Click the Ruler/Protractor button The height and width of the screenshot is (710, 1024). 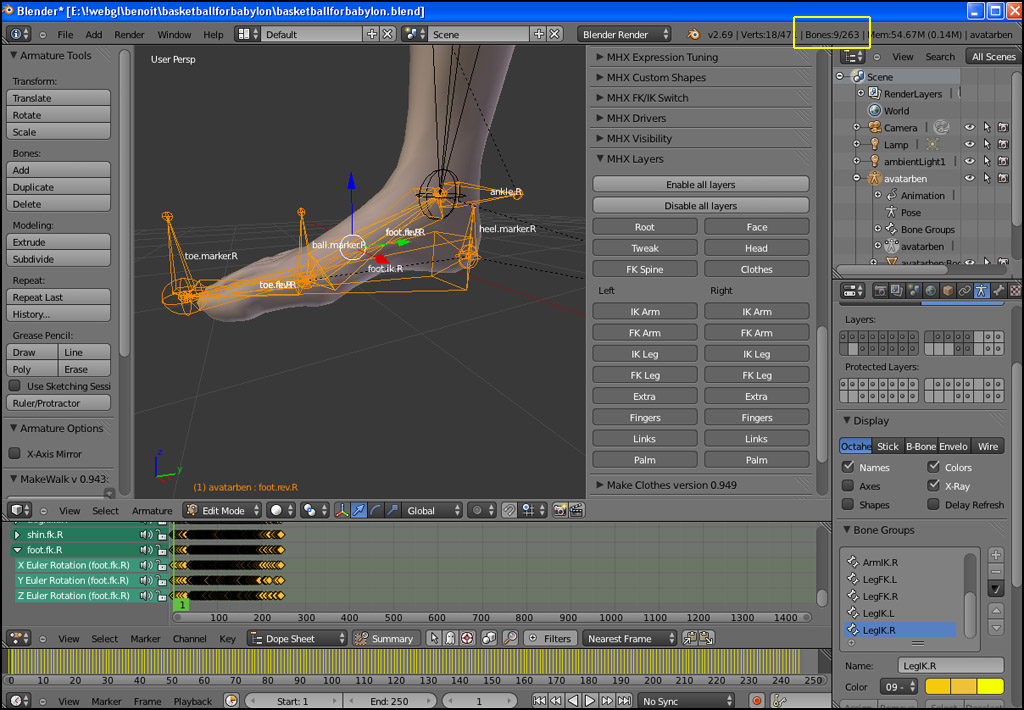click(x=58, y=403)
